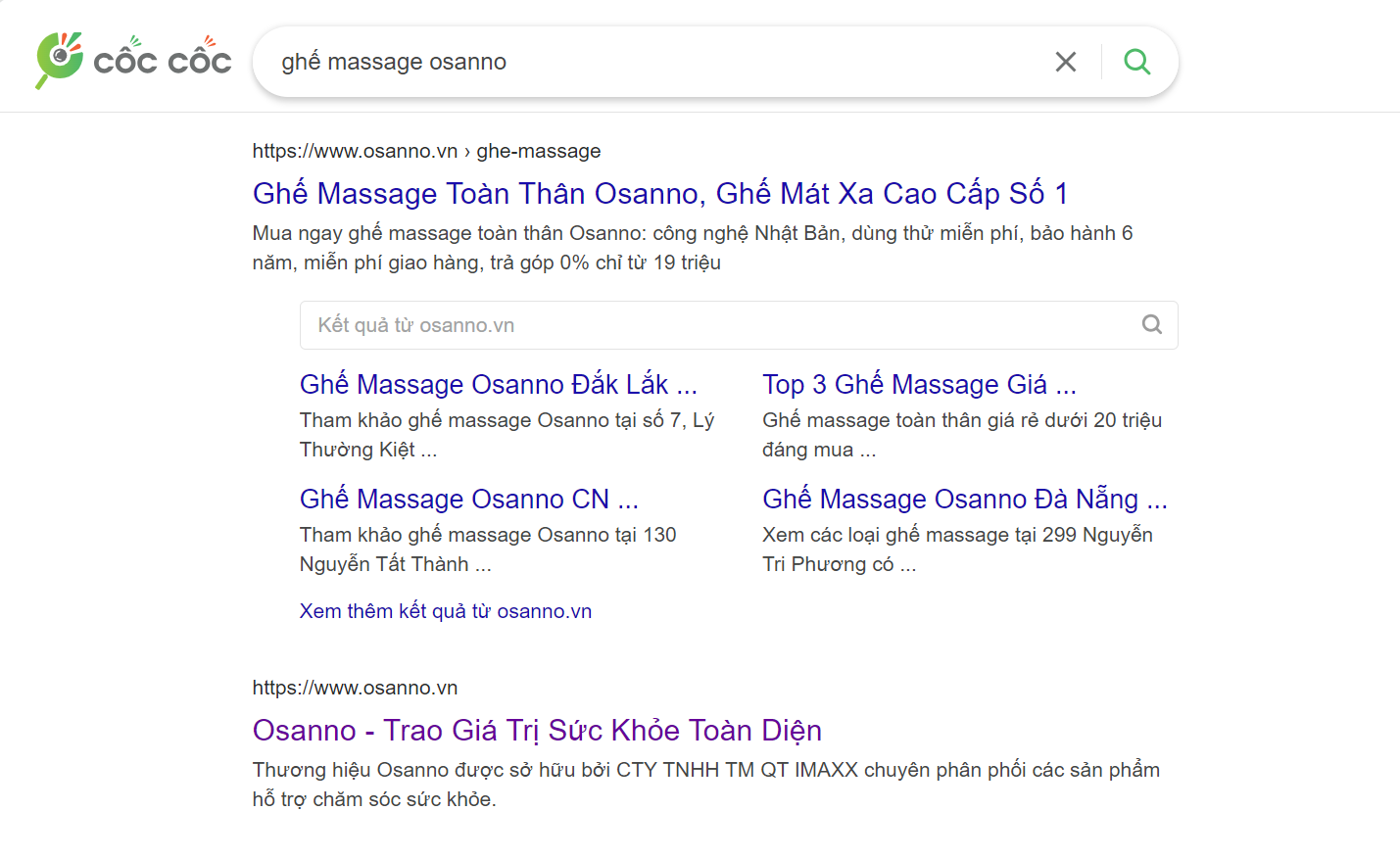This screenshot has width=1400, height=859.
Task: Click the description text under the first result
Action: pos(686,247)
